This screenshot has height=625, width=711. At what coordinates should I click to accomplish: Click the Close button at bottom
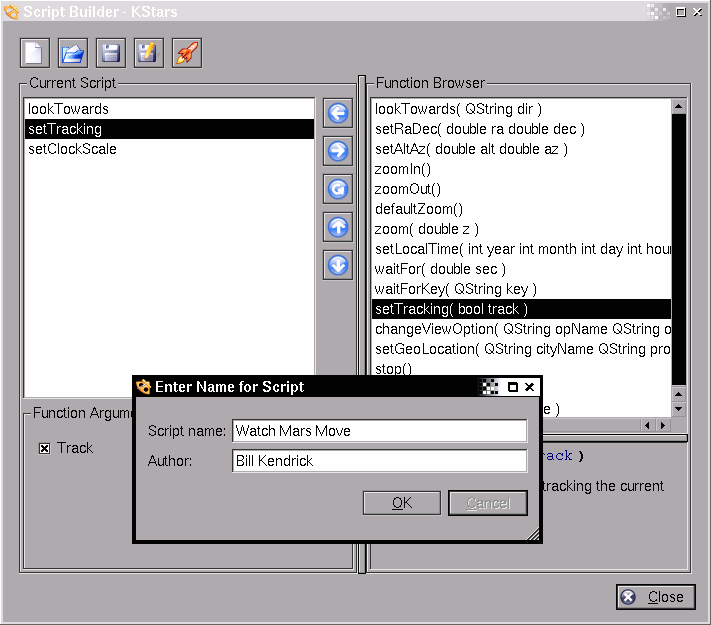[x=655, y=597]
